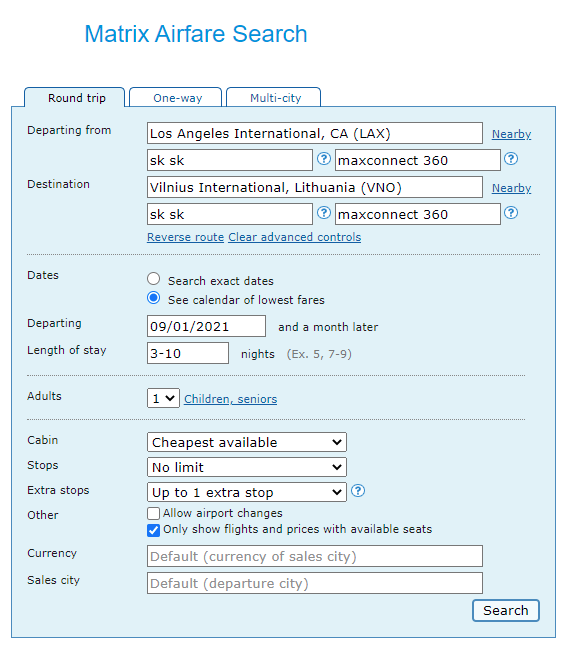Open the Adults count dropdown

click(x=163, y=398)
